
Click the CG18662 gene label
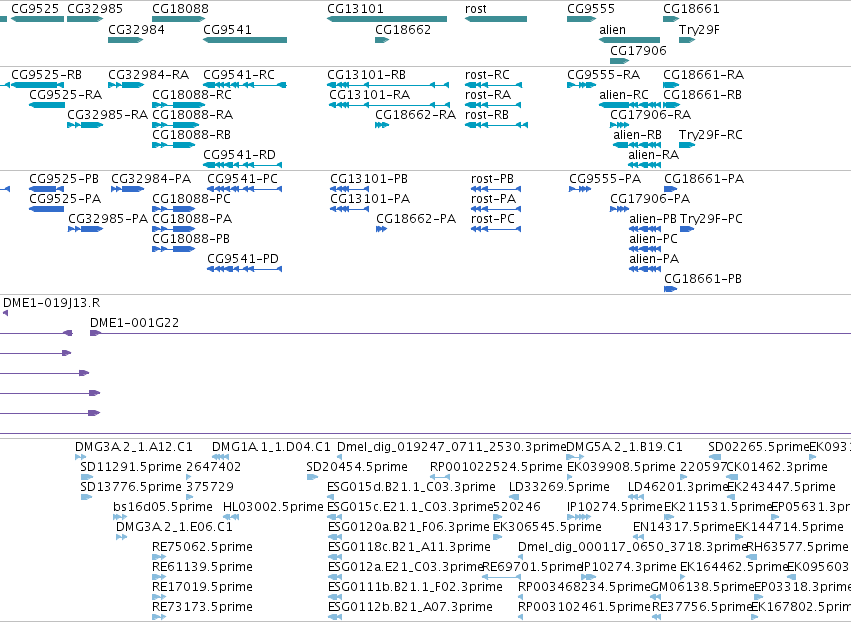(x=403, y=29)
